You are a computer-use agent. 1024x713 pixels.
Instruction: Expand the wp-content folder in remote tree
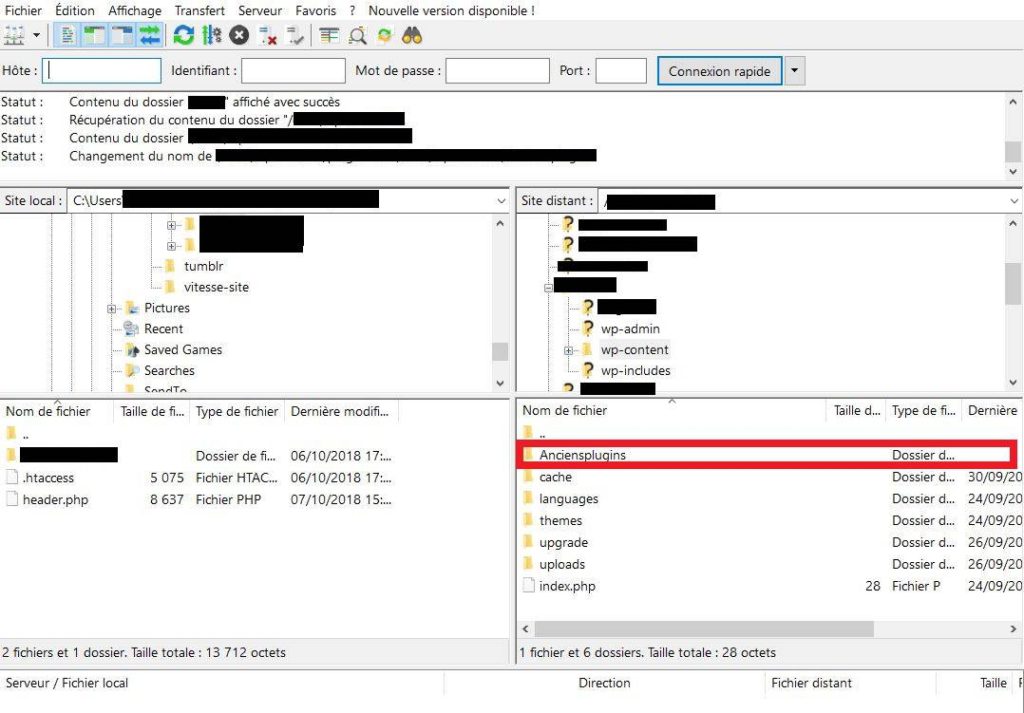coord(568,351)
